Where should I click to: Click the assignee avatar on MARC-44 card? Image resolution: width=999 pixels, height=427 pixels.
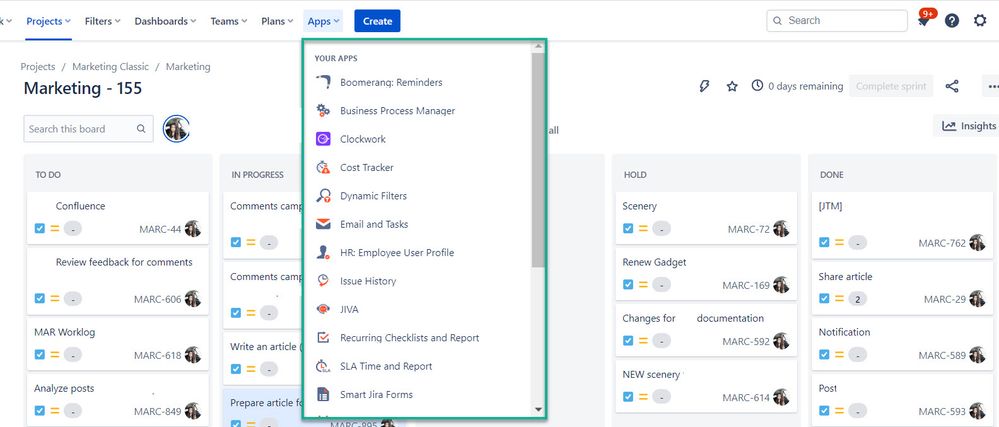coord(193,229)
